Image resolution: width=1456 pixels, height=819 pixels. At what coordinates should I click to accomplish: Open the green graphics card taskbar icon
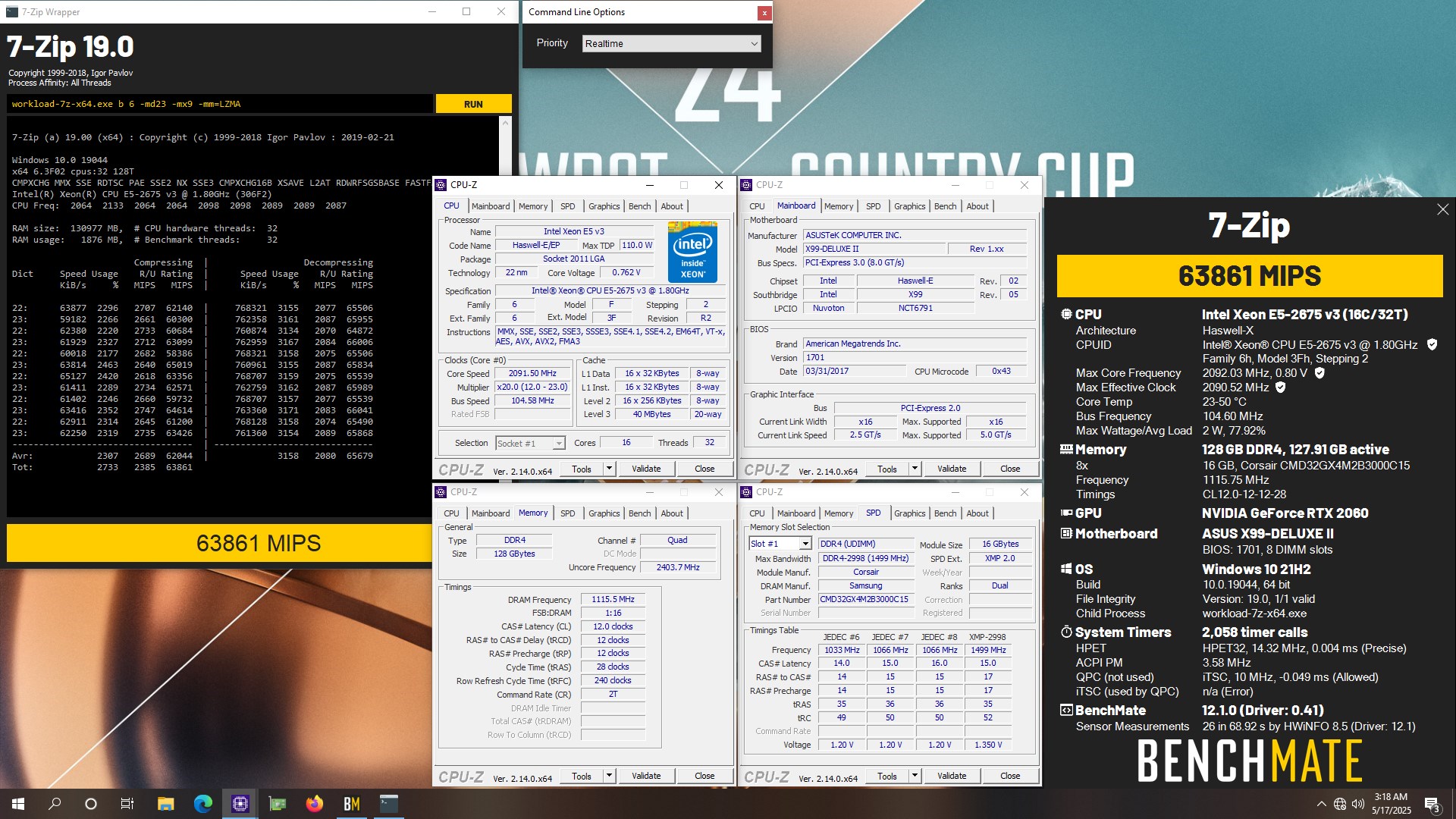pyautogui.click(x=278, y=804)
